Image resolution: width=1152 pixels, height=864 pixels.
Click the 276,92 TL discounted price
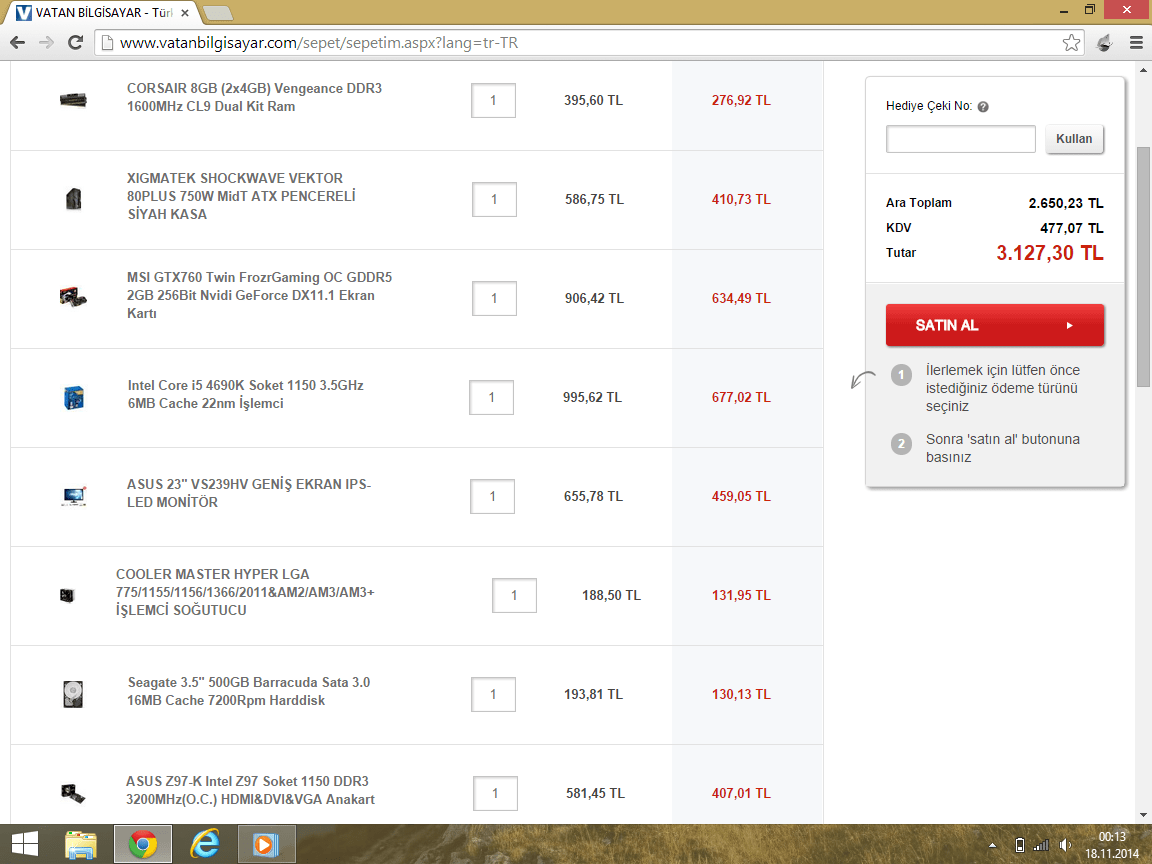click(741, 100)
